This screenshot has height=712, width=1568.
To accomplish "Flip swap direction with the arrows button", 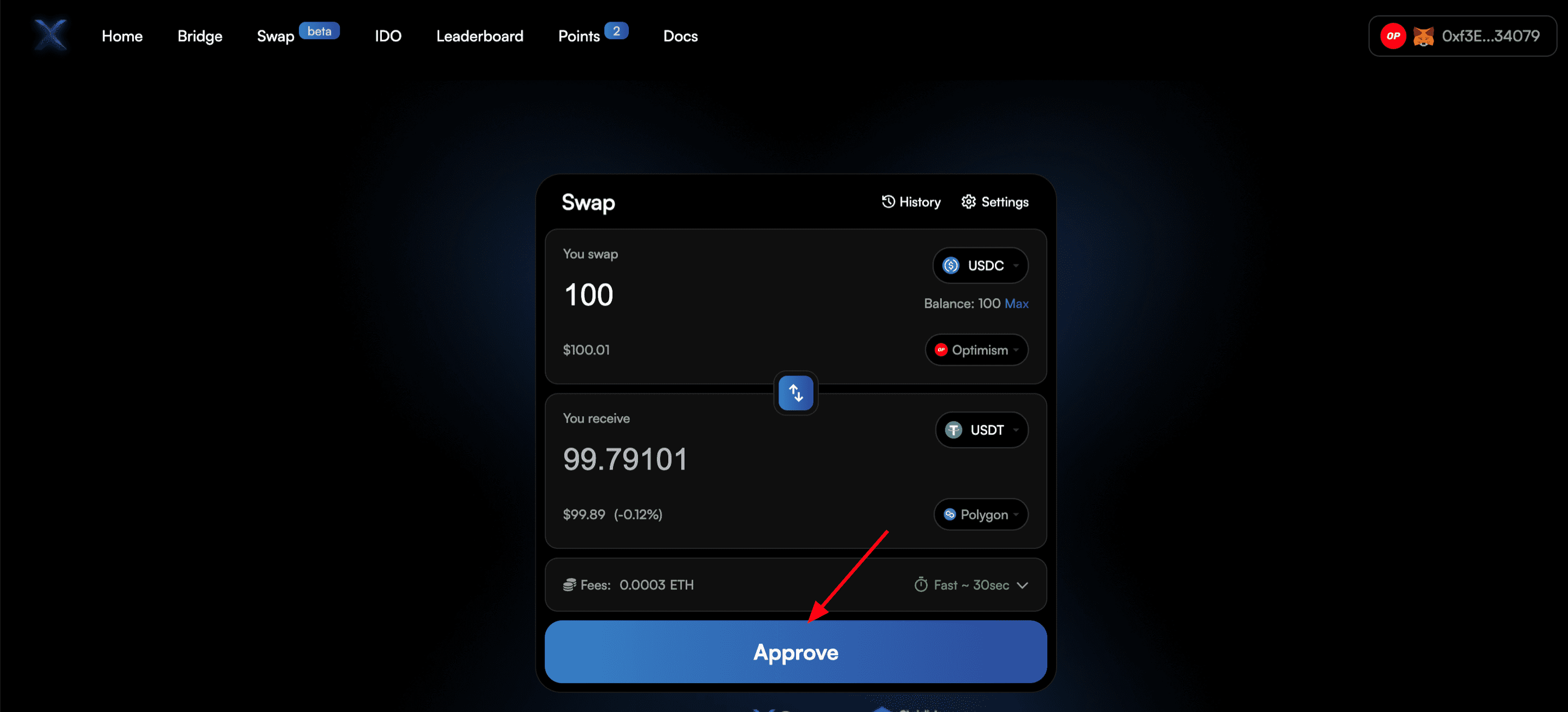I will click(x=795, y=393).
